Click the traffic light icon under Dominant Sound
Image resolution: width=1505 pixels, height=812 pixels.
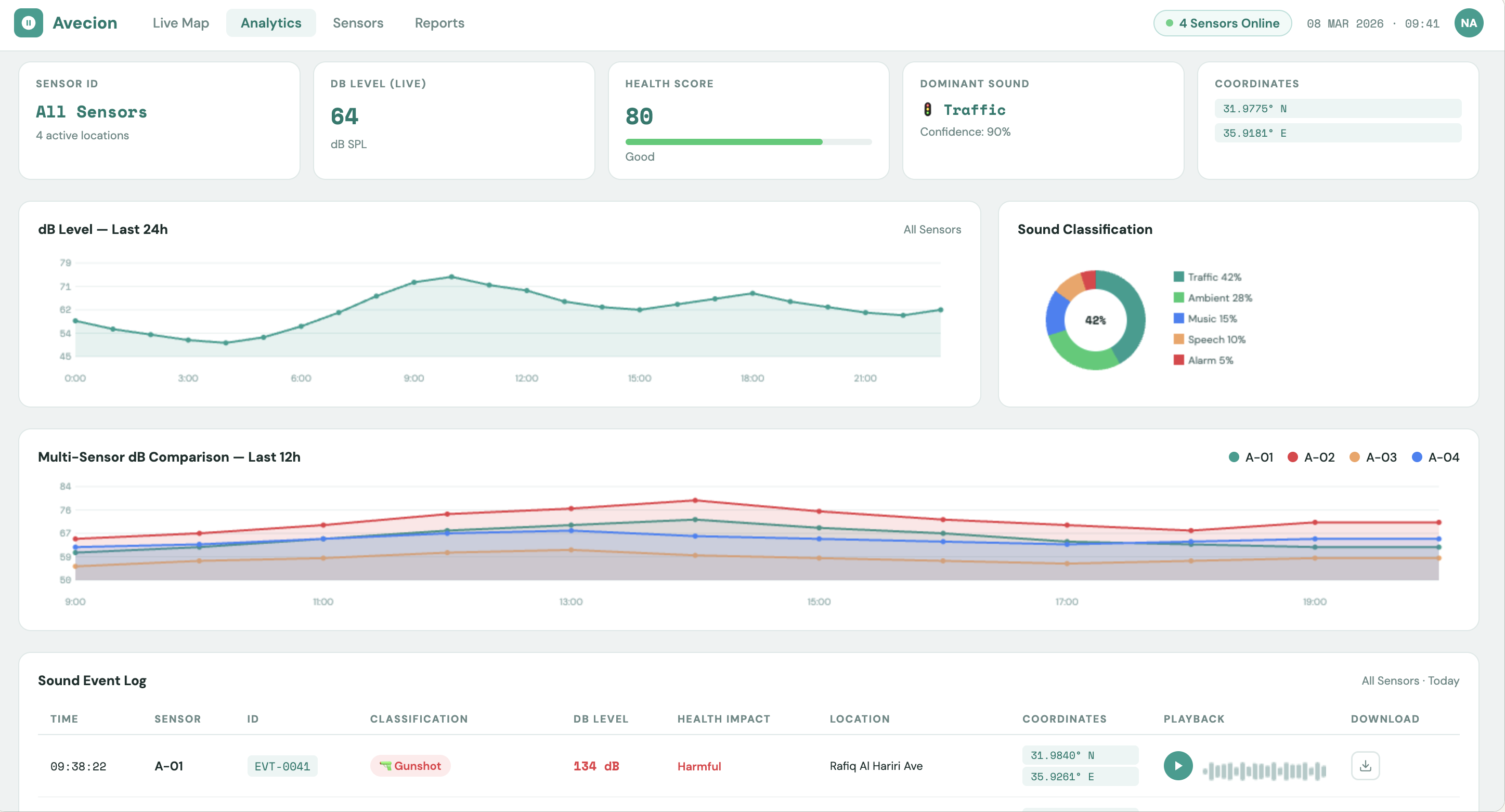pos(929,109)
